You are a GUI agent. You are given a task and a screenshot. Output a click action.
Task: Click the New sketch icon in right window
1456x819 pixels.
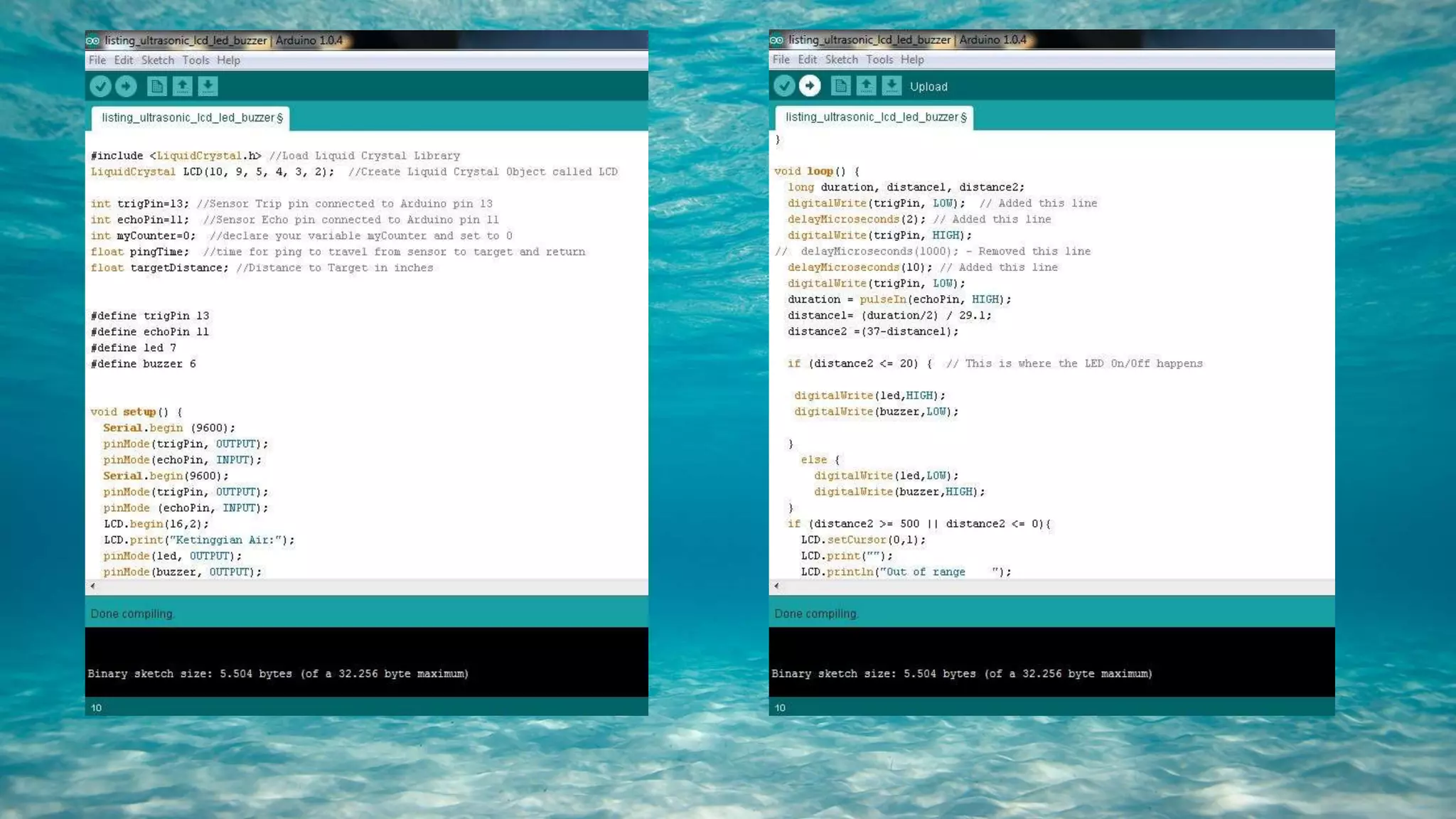pyautogui.click(x=840, y=86)
